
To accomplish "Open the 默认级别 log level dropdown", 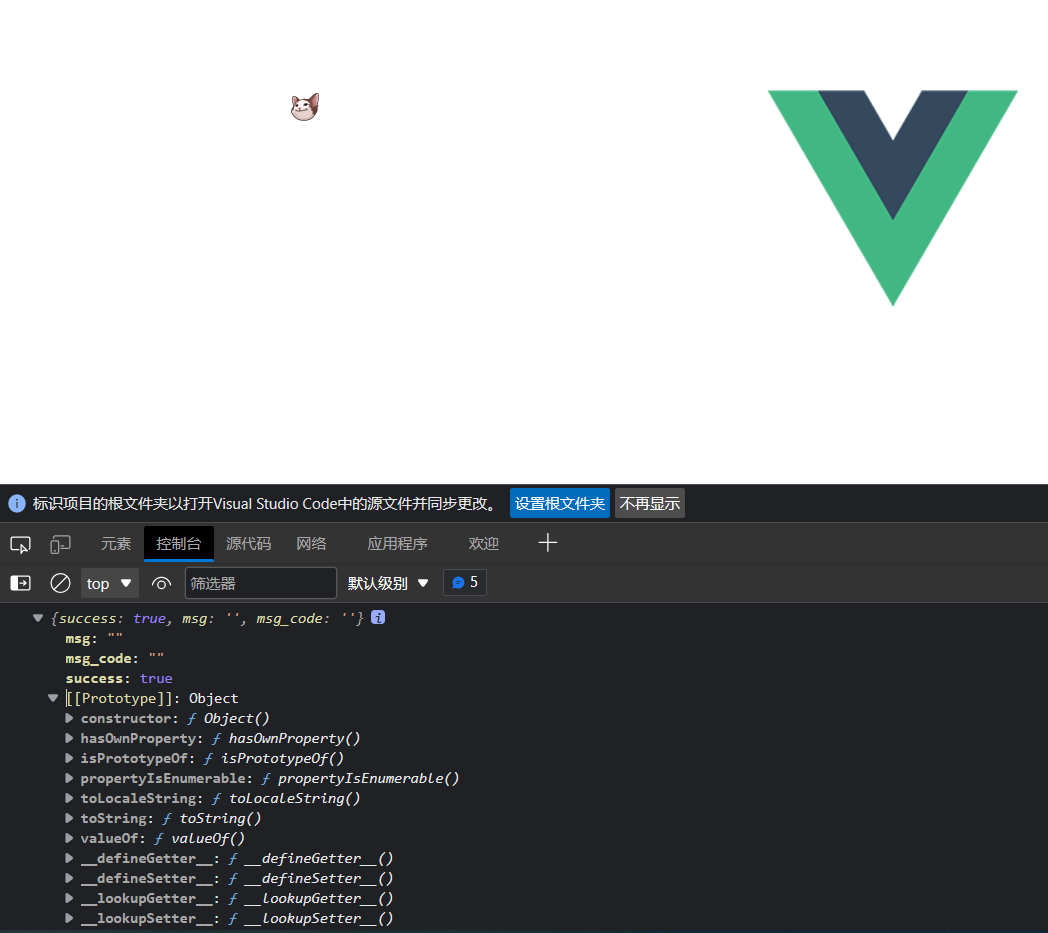I will 388,583.
